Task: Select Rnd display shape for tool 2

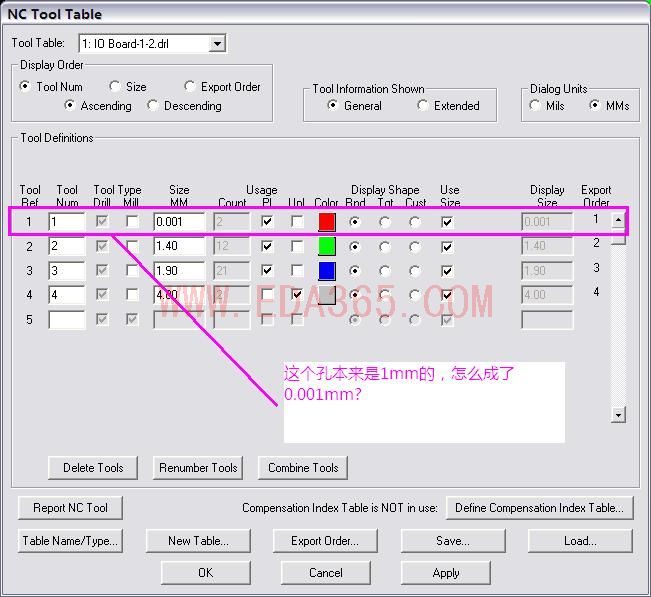Action: coord(355,247)
